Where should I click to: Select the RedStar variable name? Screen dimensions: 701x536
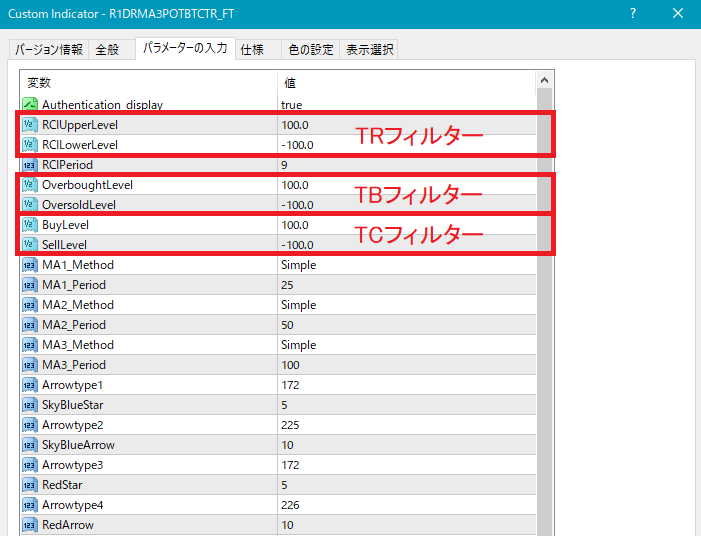(62, 485)
